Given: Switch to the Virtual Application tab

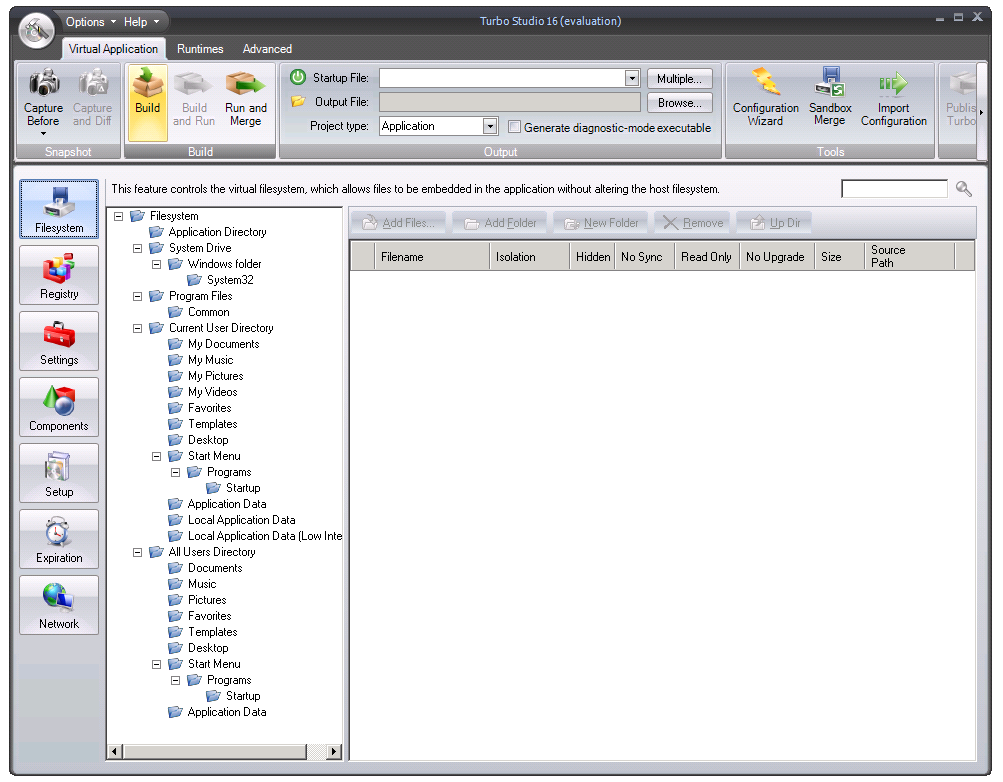Looking at the screenshot, I should [113, 49].
